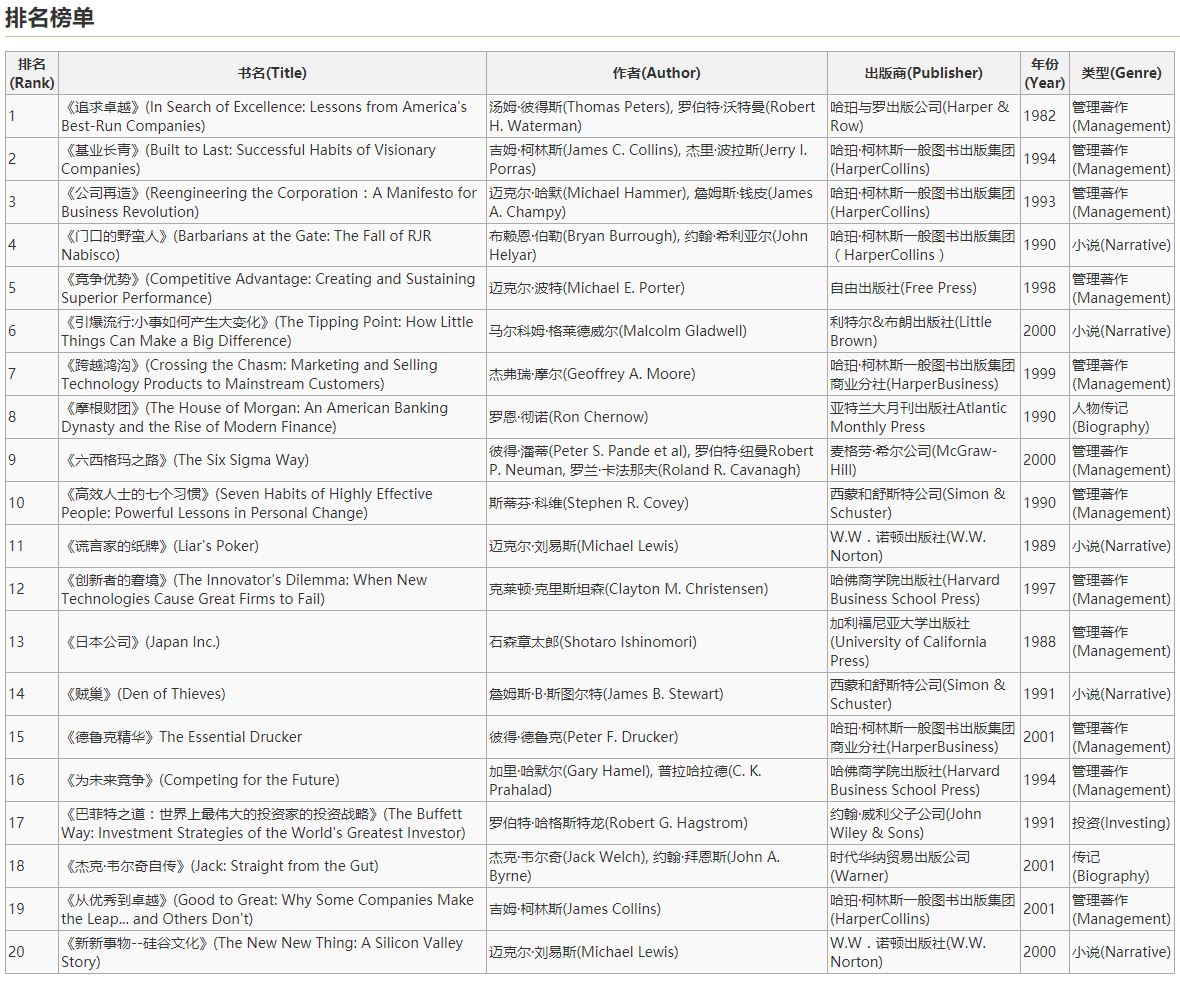Click the 类型(Genre) column header

click(x=1121, y=73)
